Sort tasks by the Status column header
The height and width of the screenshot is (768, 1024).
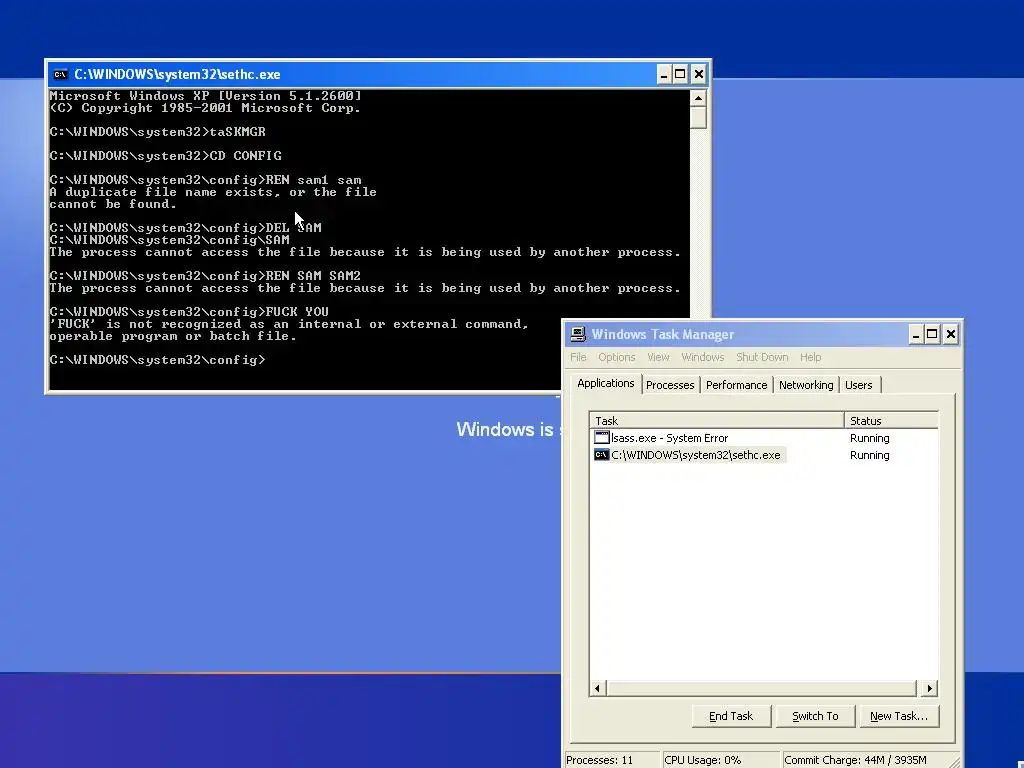[x=891, y=421]
